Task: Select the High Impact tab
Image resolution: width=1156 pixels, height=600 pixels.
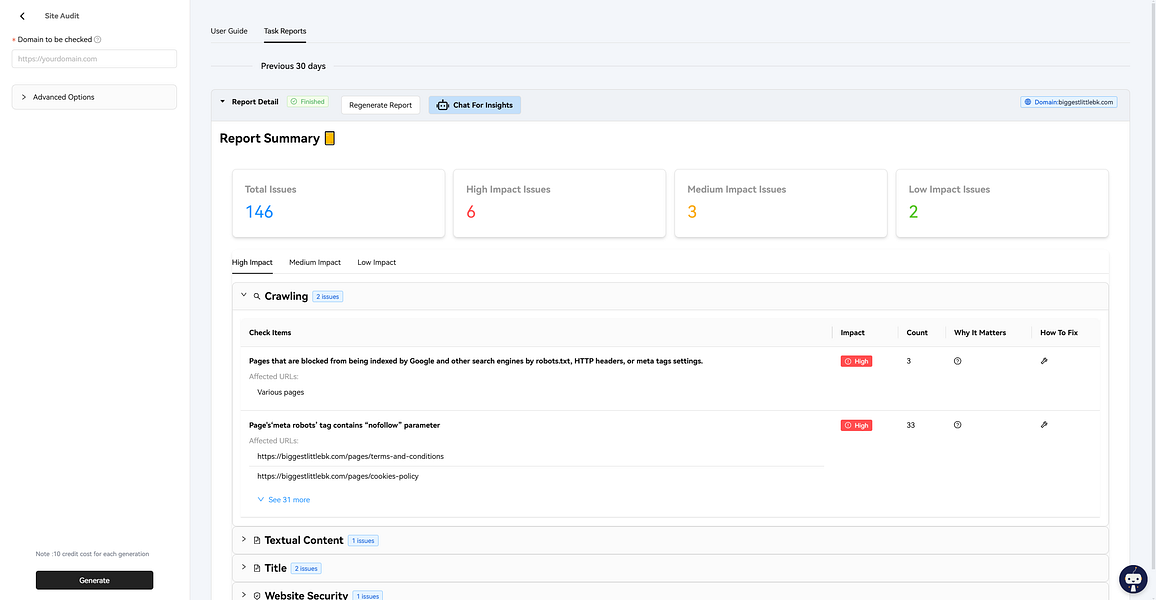Action: tap(252, 262)
